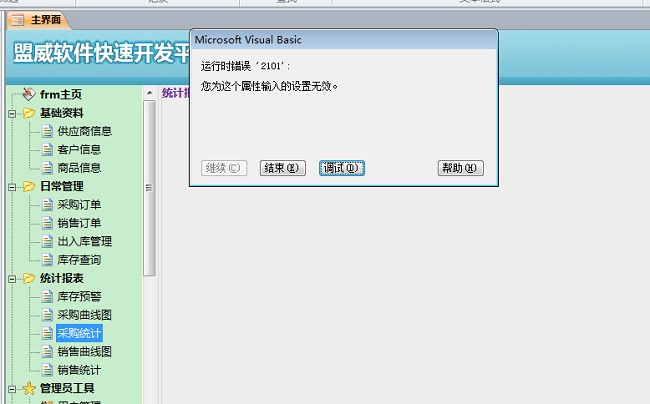Screen dimensions: 650x404
Task: Select 日常管理 tree label
Action: (62, 186)
